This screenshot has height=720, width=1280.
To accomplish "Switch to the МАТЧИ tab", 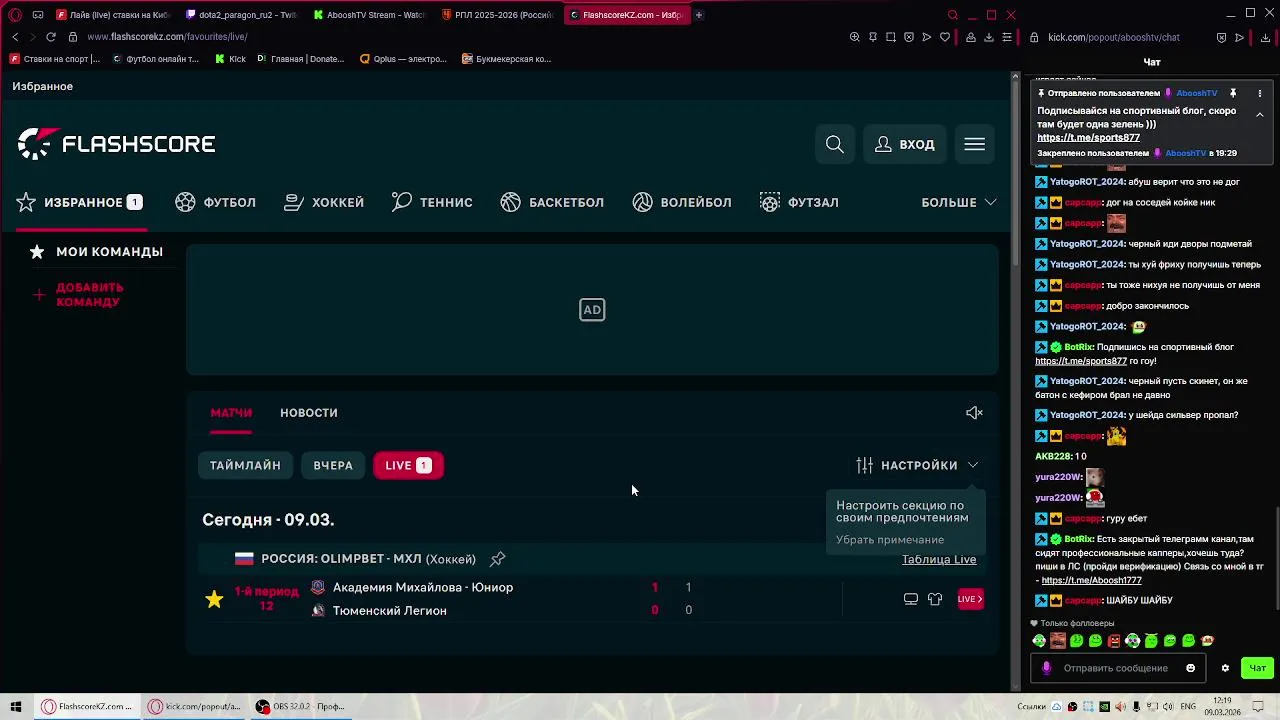I will [x=231, y=412].
